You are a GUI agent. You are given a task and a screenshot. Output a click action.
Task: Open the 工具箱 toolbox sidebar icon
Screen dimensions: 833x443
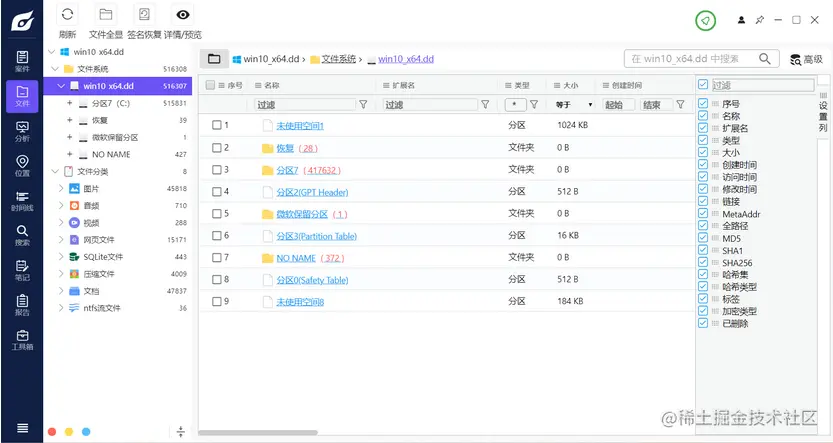pyautogui.click(x=22, y=339)
